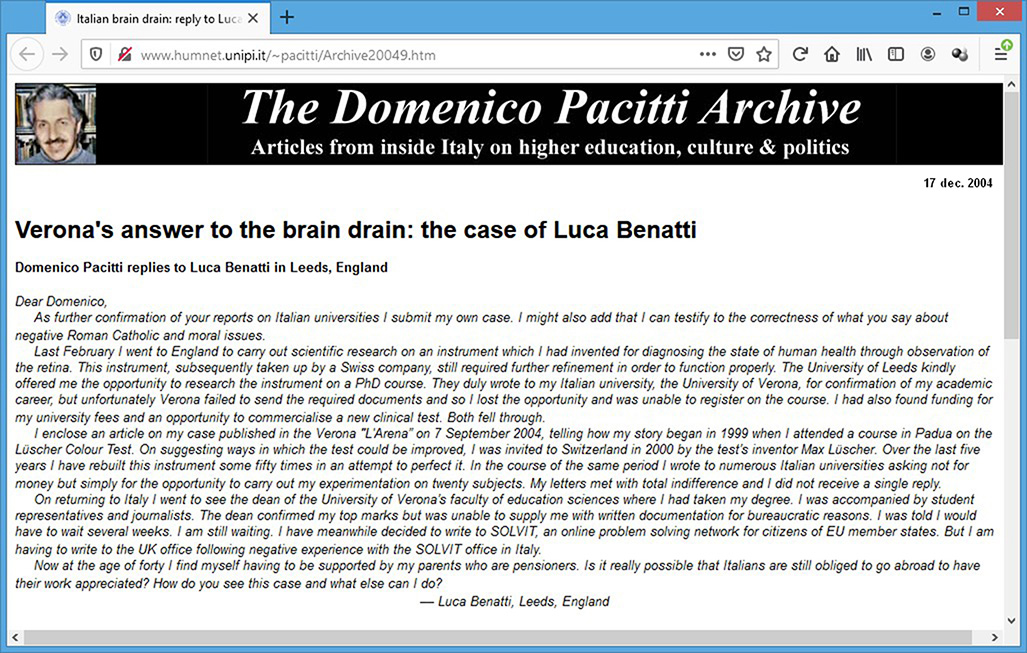The width and height of the screenshot is (1027, 653).
Task: Show insecure connection padlock details
Action: pos(123,55)
